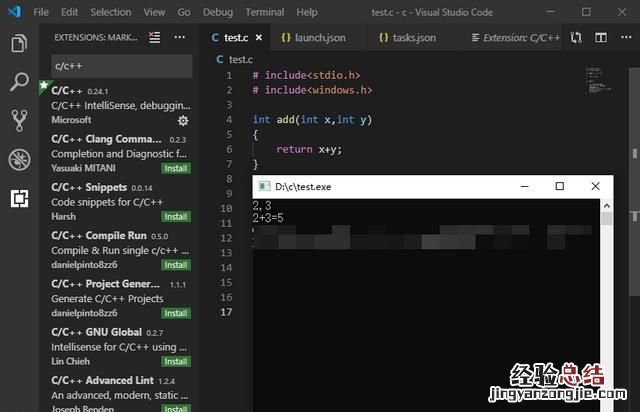
Task: Close the test.c editor tab
Action: pyautogui.click(x=259, y=38)
